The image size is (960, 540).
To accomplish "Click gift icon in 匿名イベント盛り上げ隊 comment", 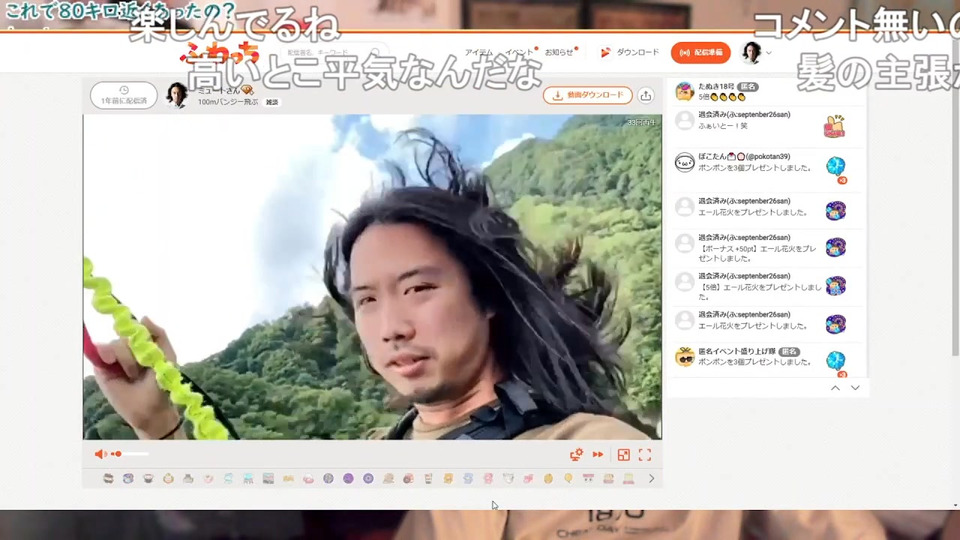I will 836,361.
